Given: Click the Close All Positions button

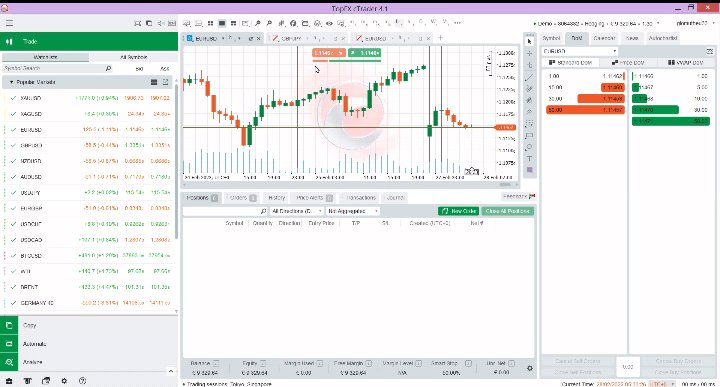Looking at the screenshot, I should (507, 211).
